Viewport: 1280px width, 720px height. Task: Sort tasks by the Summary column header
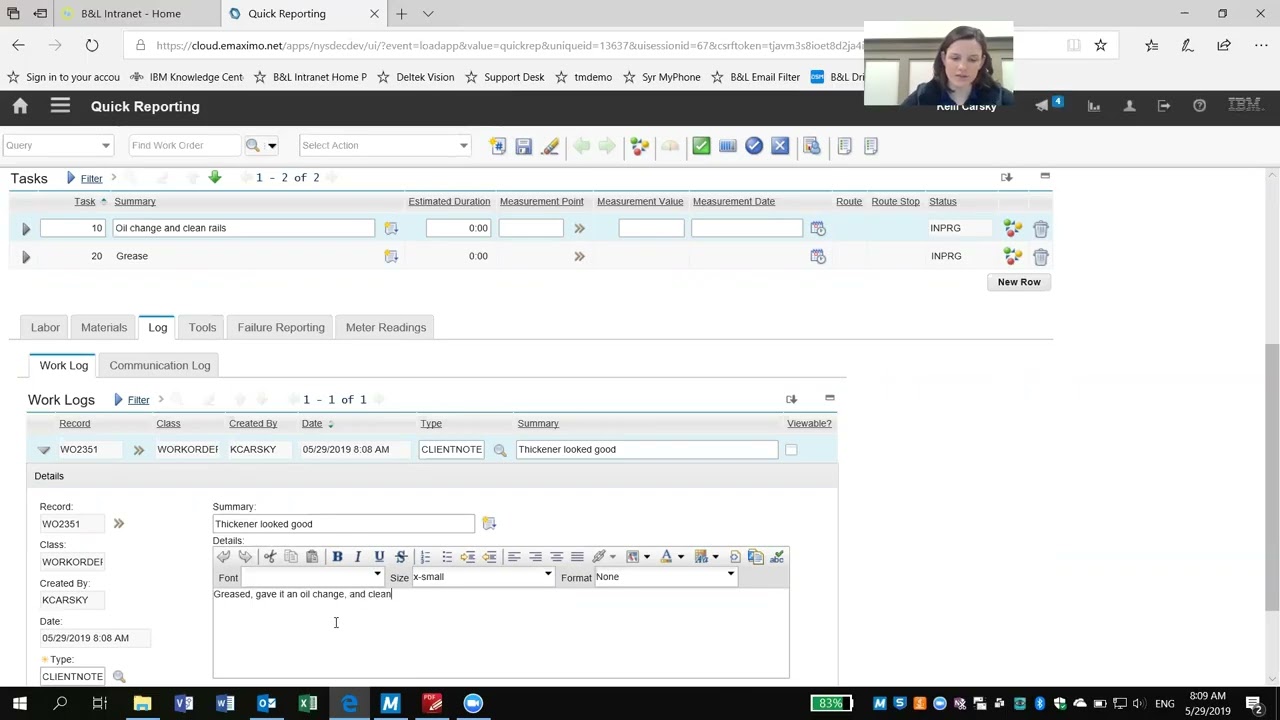135,201
